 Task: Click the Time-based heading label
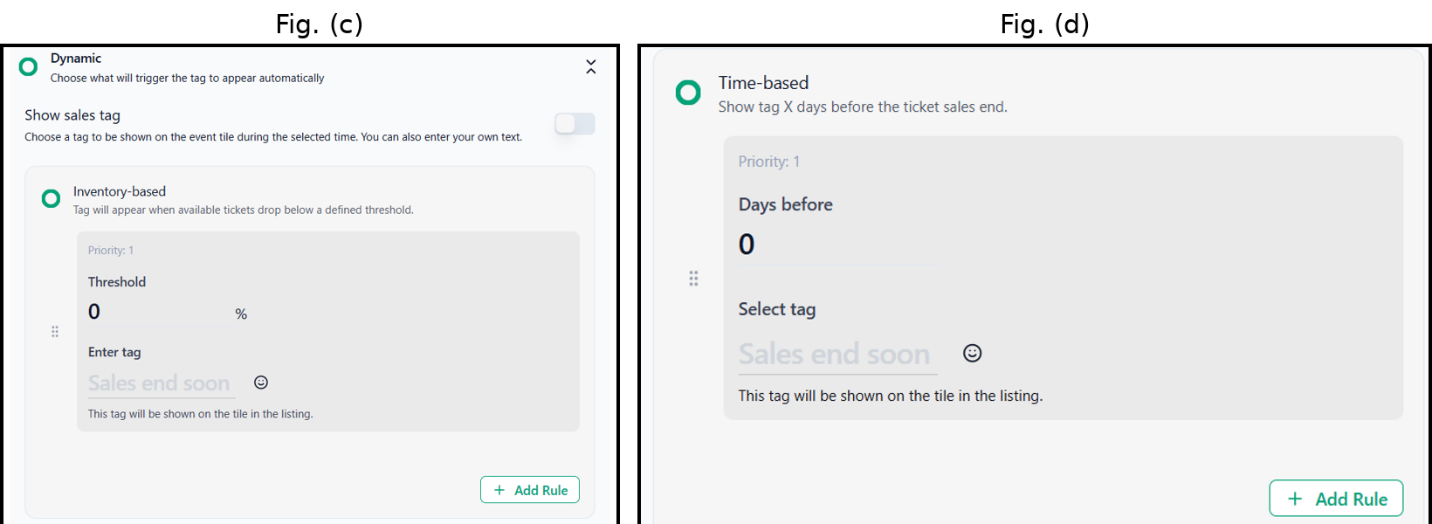763,83
